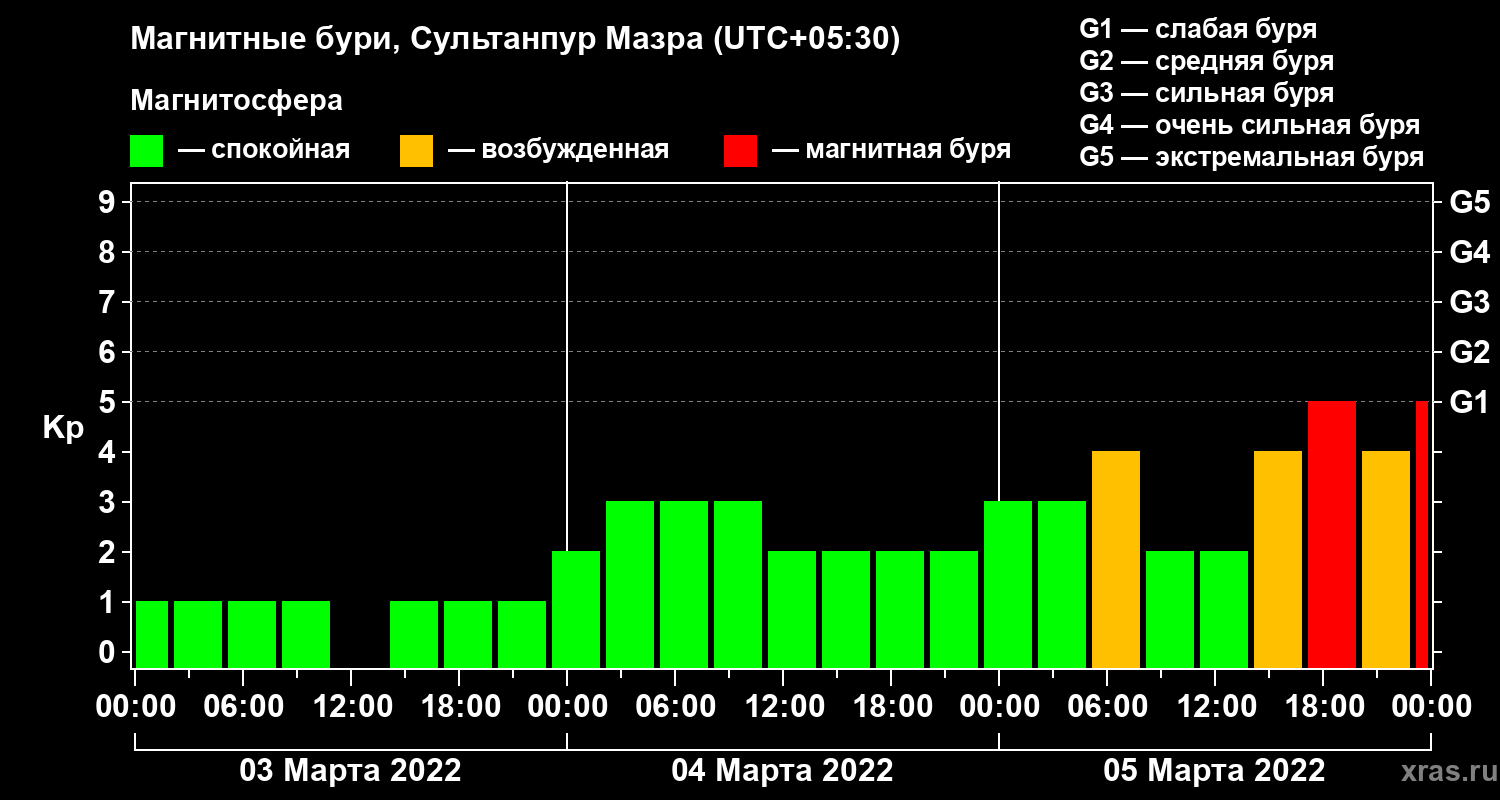Click the date label '04 Марта 2022'
This screenshot has height=800, width=1500.
[782, 771]
